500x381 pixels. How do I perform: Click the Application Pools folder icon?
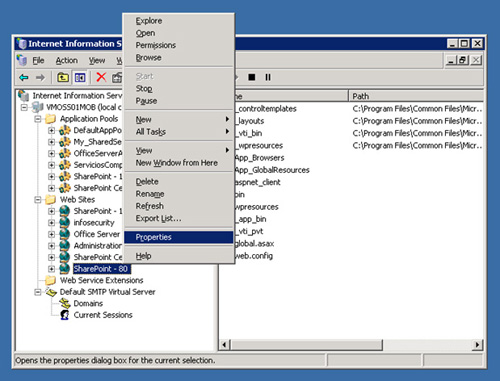(51, 119)
